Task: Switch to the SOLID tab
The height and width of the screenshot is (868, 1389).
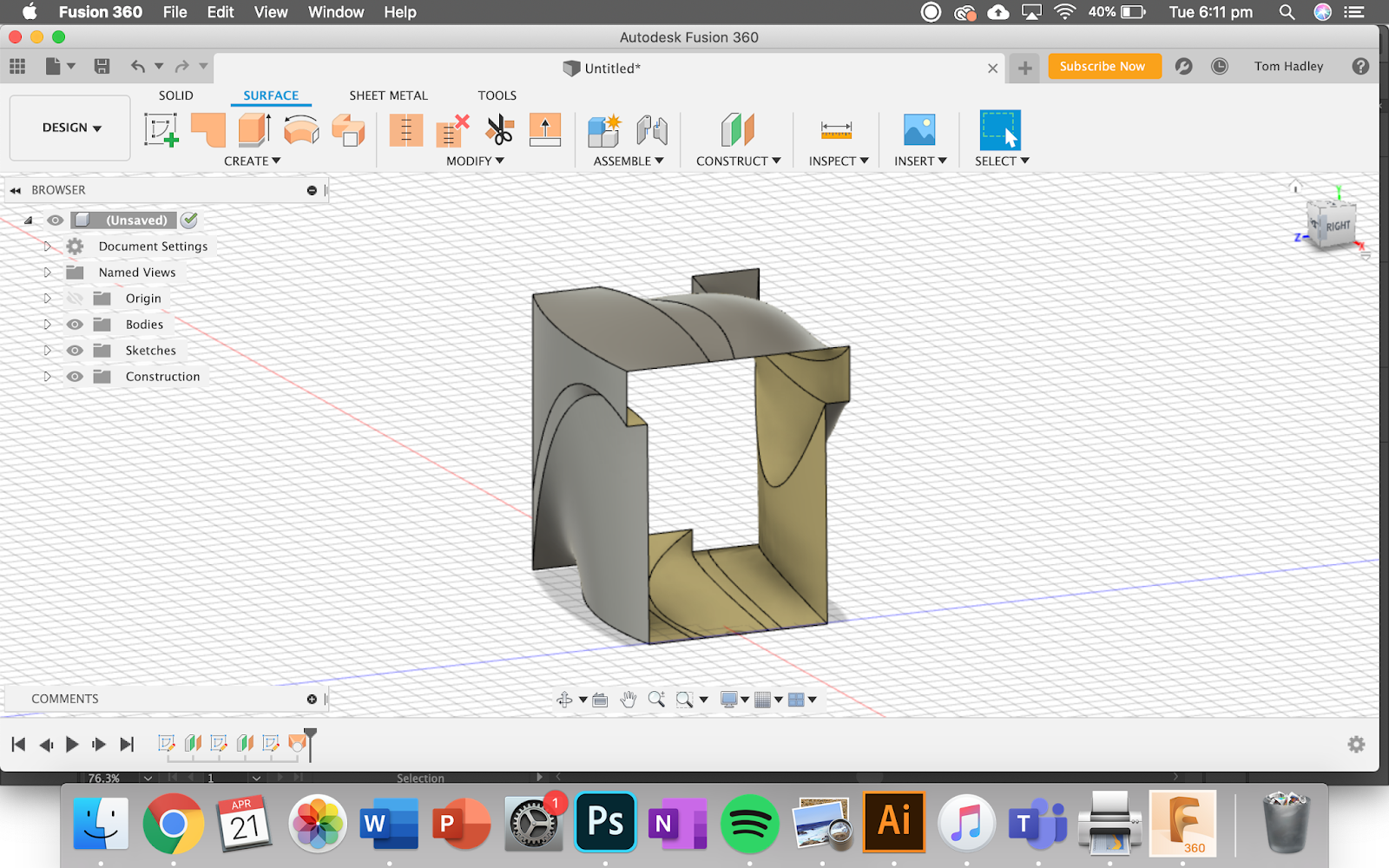Action: [x=176, y=95]
